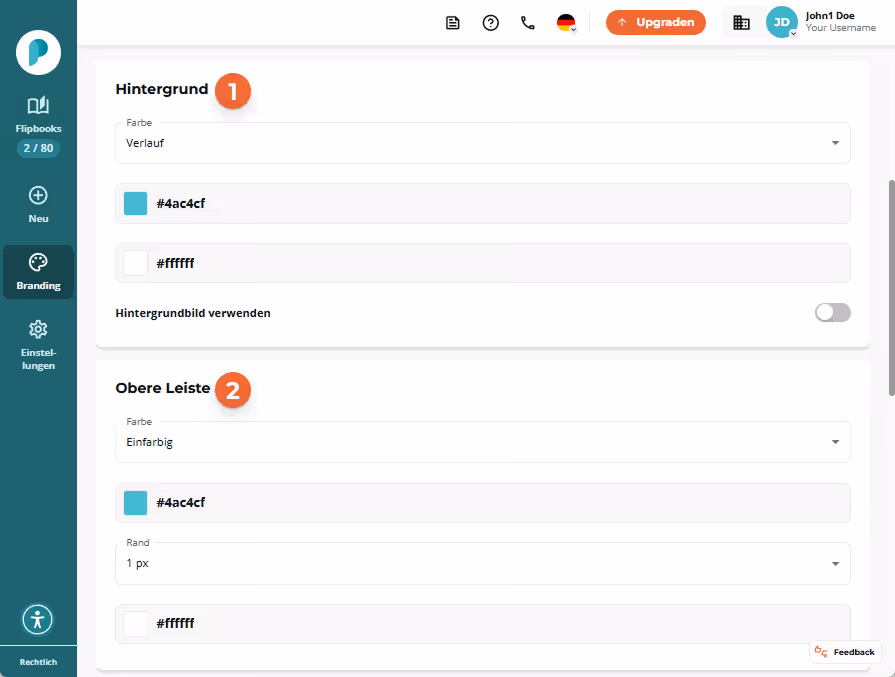895x677 pixels.
Task: Open the accessibility options icon
Action: pyautogui.click(x=38, y=619)
